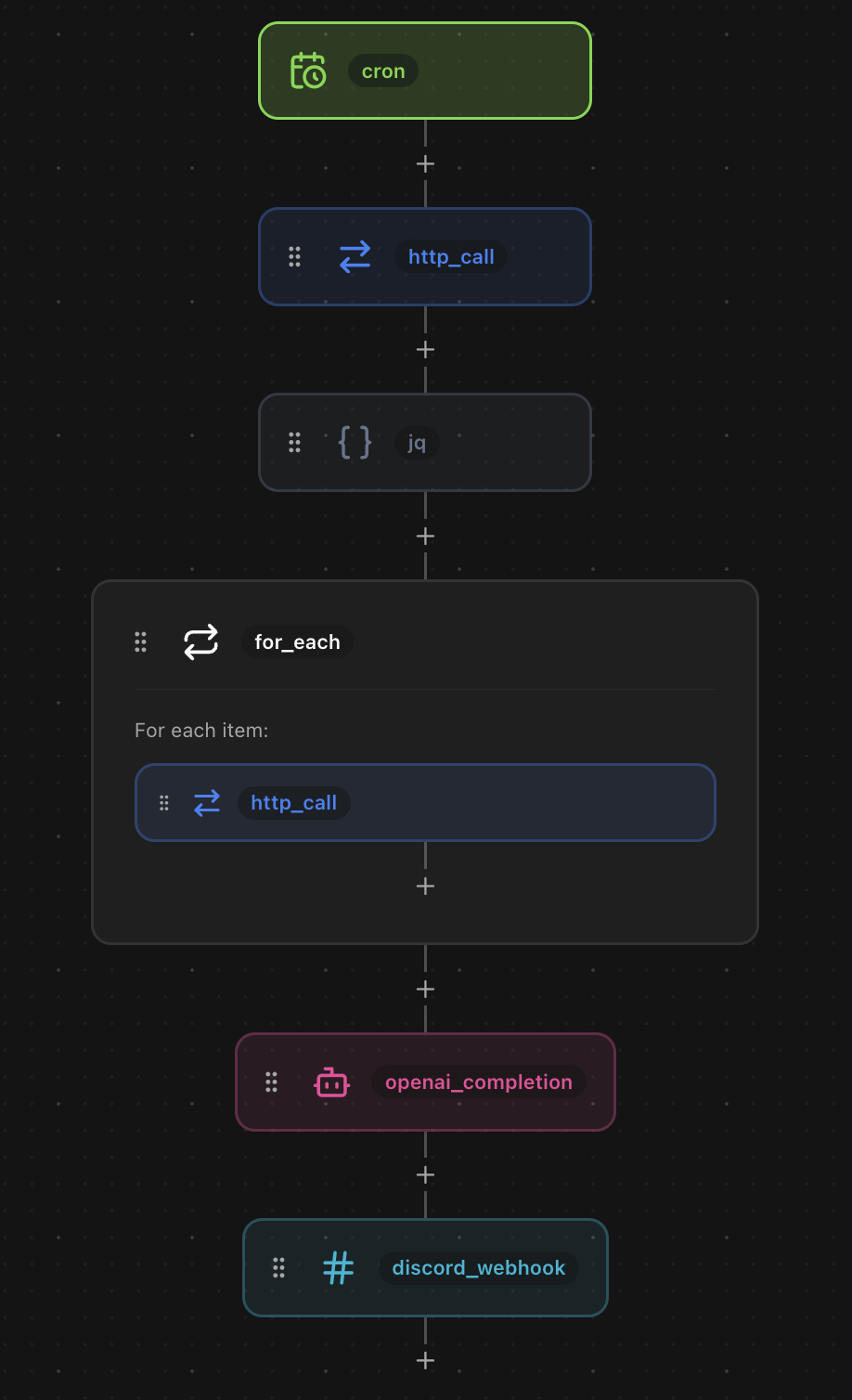
Task: Click the cron calendar-clock icon
Action: point(308,70)
